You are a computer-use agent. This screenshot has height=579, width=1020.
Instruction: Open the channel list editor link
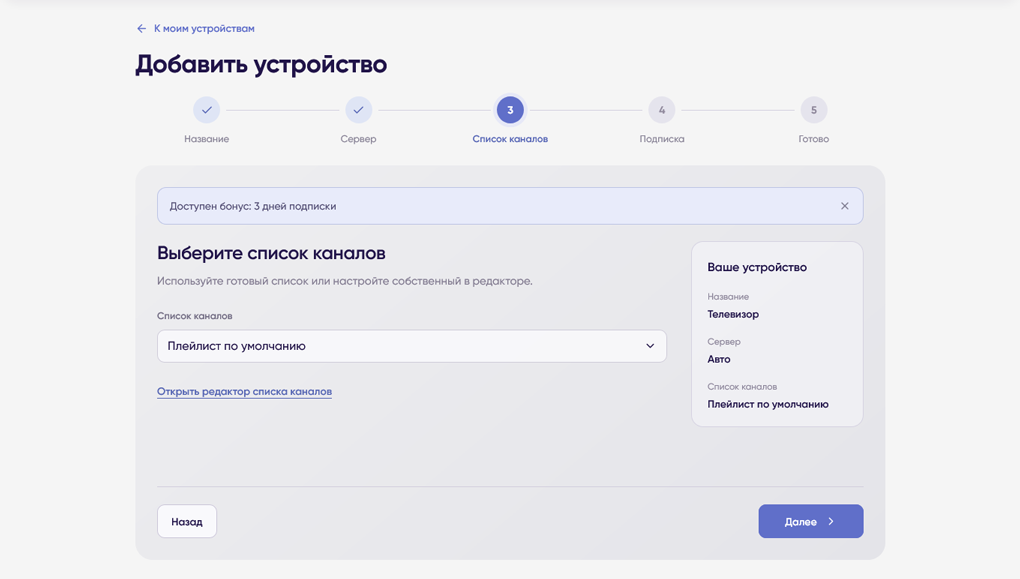pyautogui.click(x=245, y=392)
